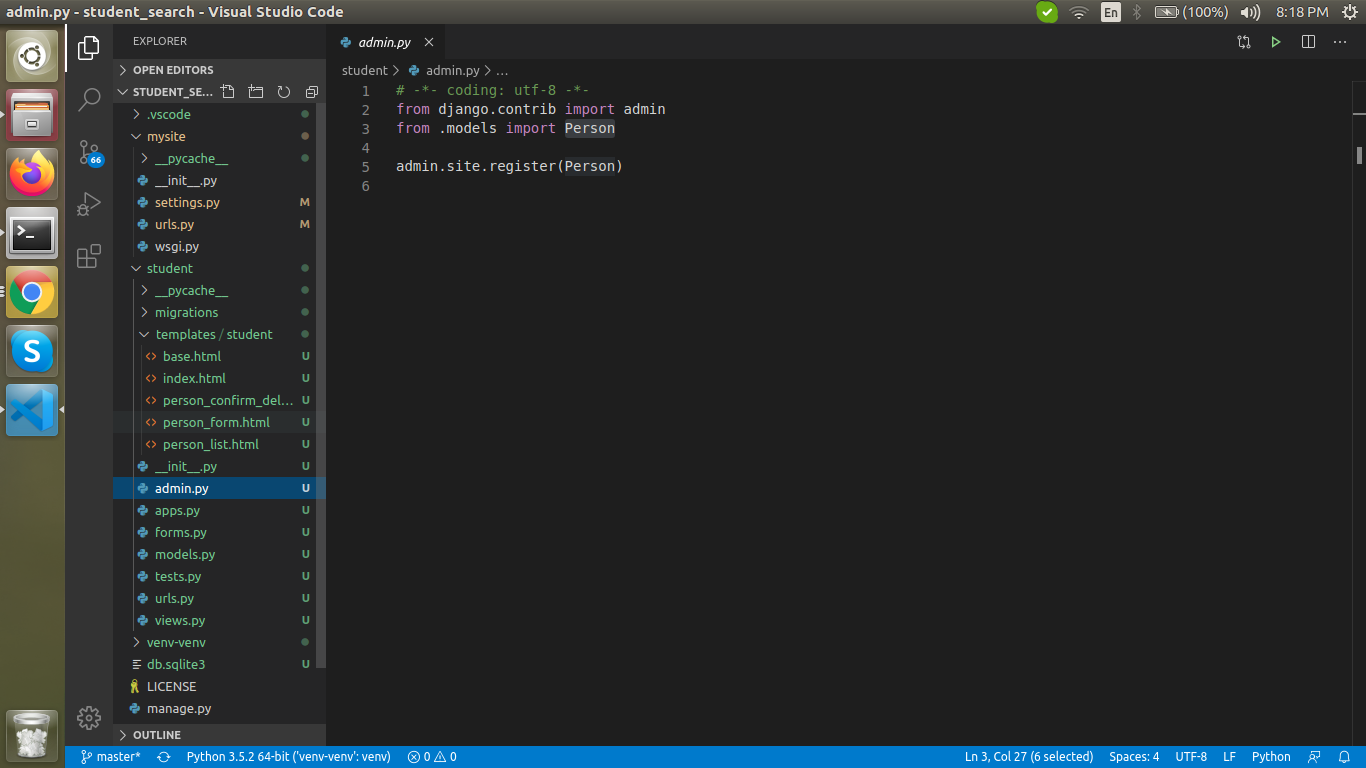Open the editor More Actions ellipsis
The height and width of the screenshot is (768, 1366).
(1340, 42)
